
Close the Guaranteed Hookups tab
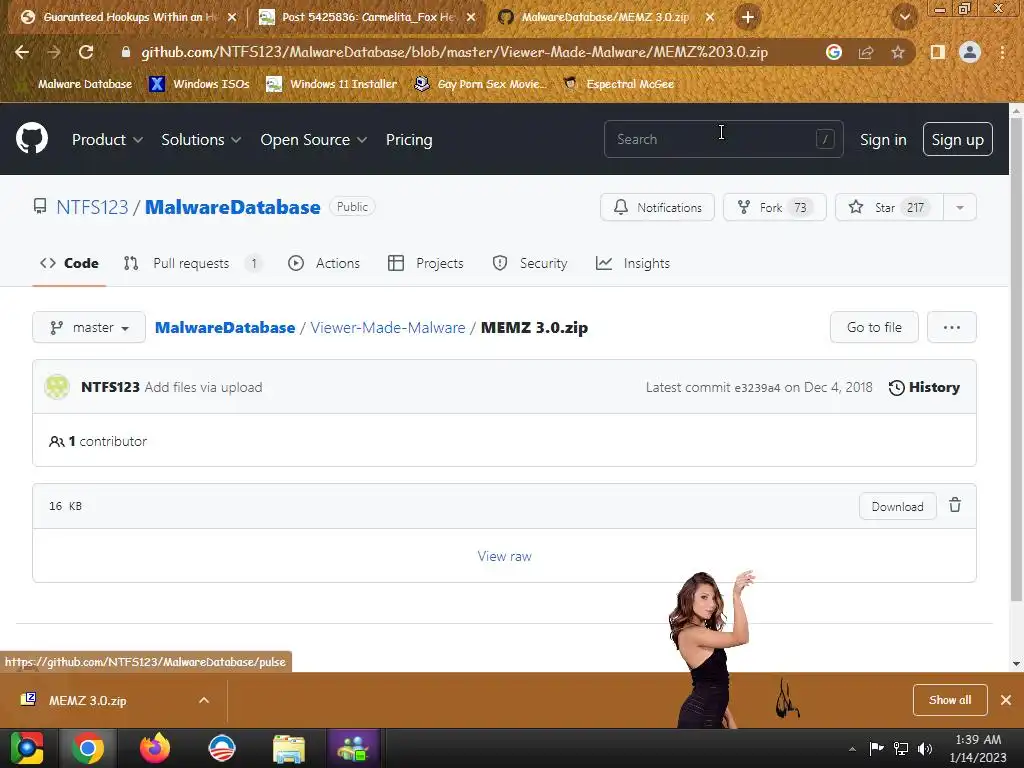(232, 18)
